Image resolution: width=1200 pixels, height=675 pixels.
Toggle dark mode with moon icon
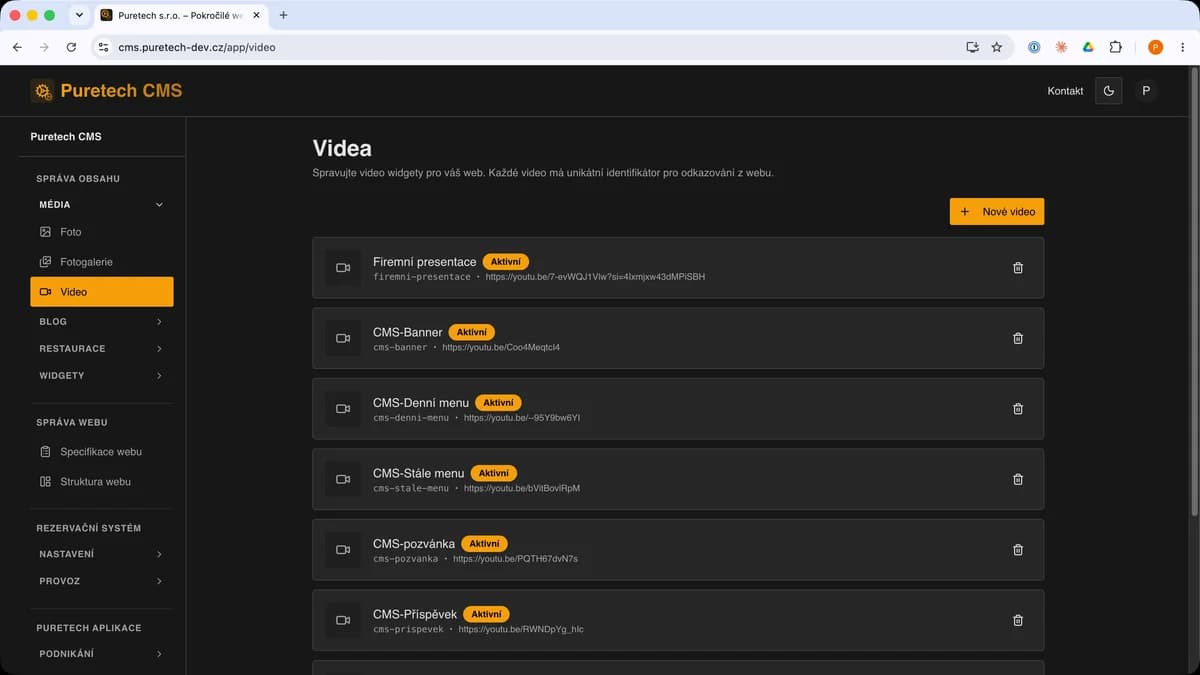tap(1108, 91)
